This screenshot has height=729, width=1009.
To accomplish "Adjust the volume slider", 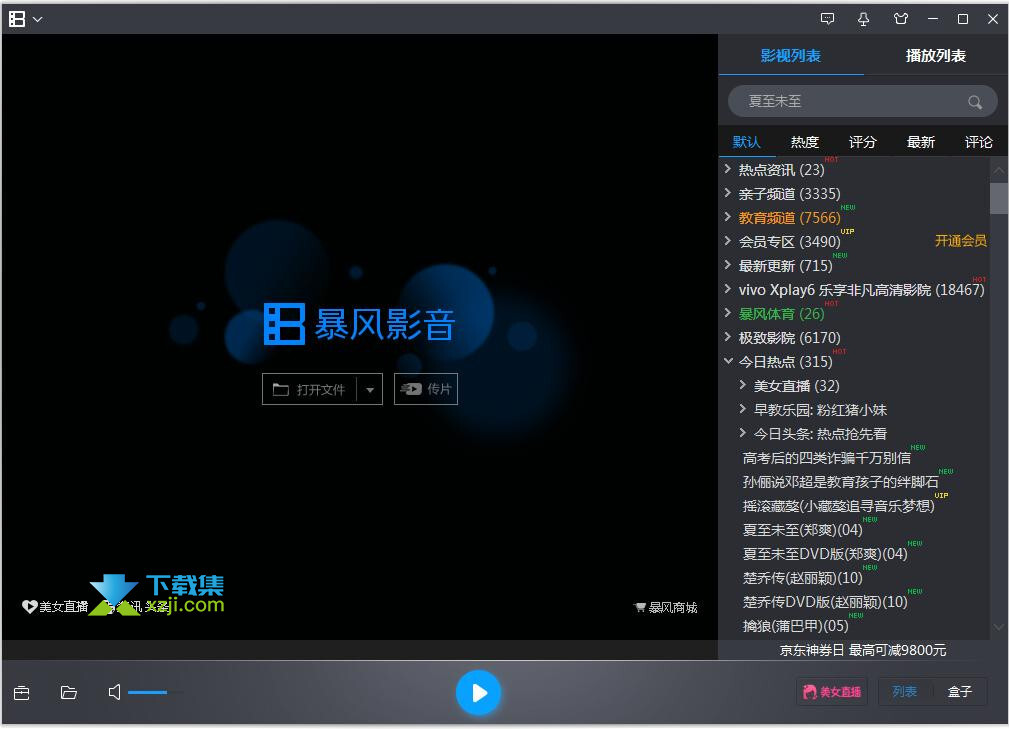I will click(x=154, y=692).
